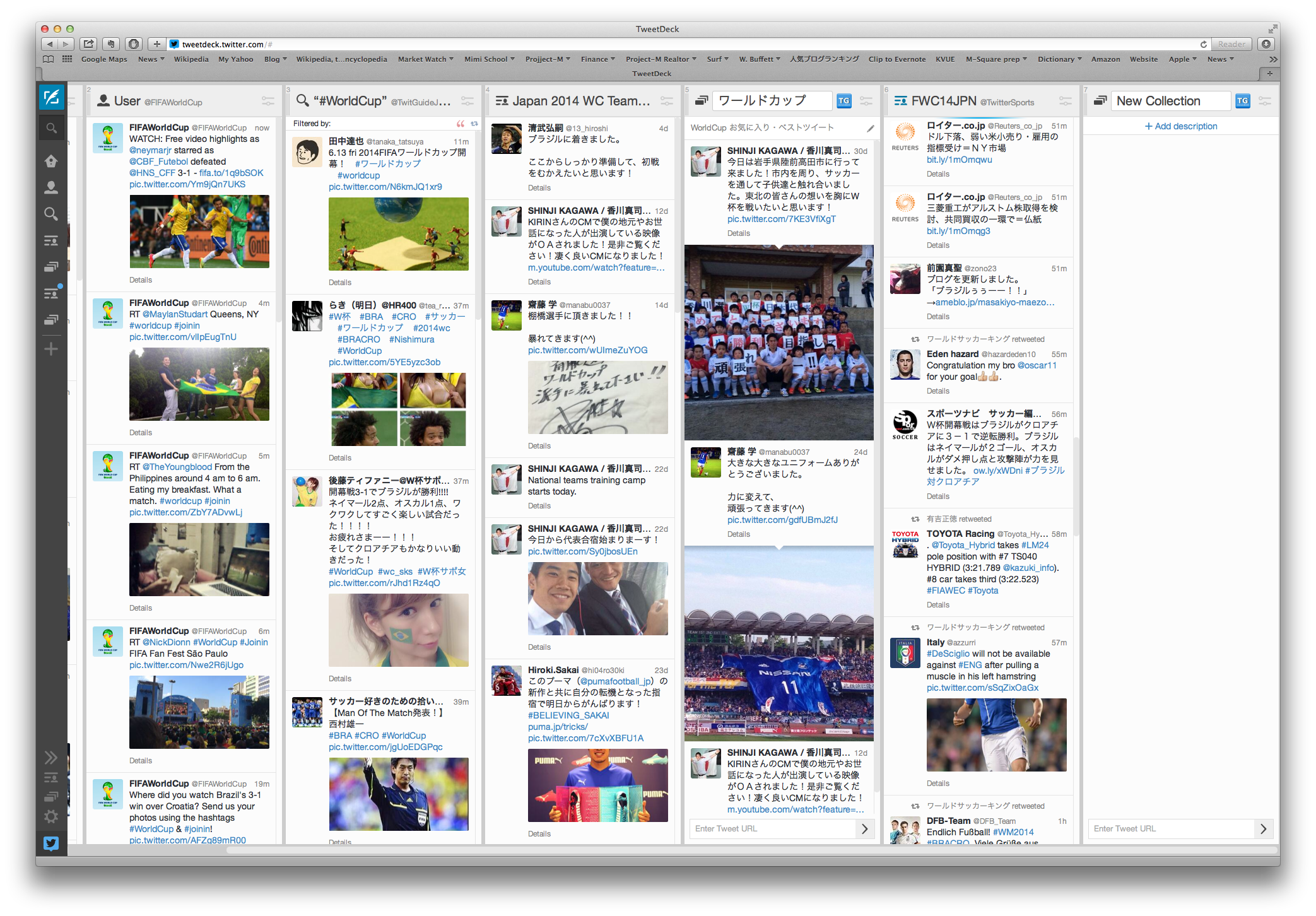Click #BELIEVING_SAKAI hashtag
Screen dimensions: 1316x916
point(568,715)
